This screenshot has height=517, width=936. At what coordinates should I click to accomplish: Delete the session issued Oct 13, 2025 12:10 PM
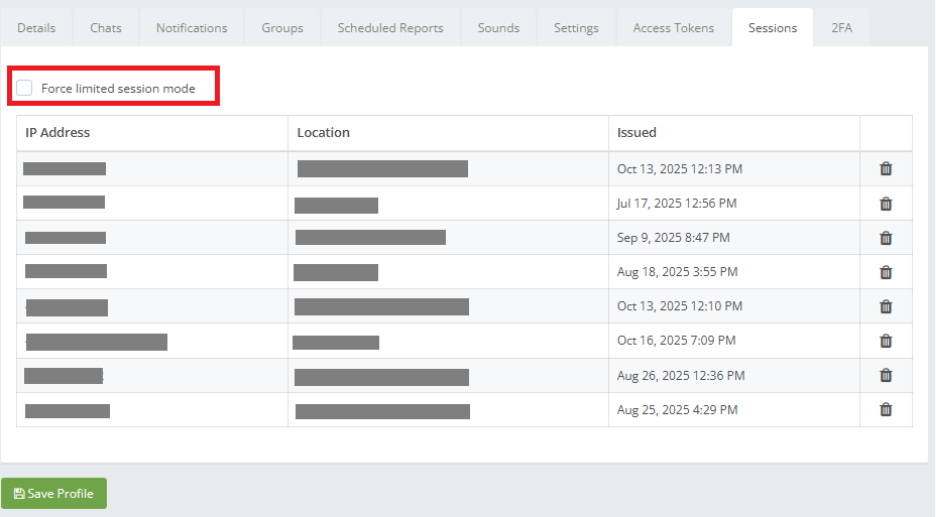885,306
